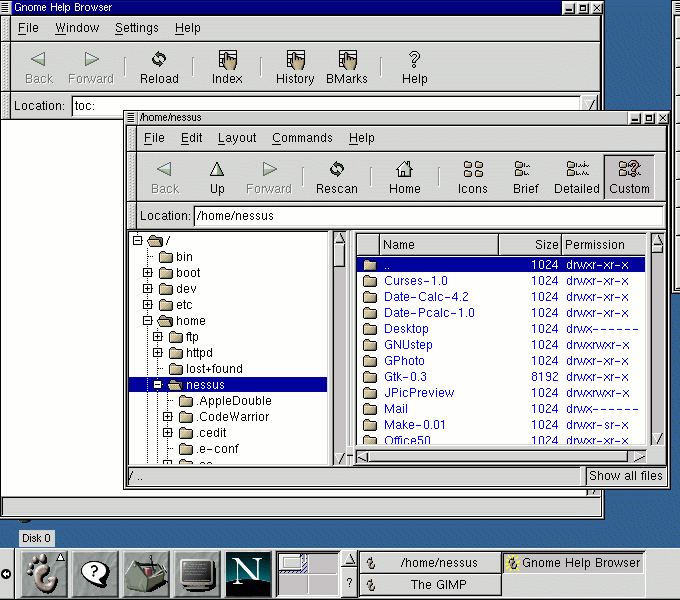Toggle Custom view in file manager
The image size is (680, 600).
pos(629,177)
